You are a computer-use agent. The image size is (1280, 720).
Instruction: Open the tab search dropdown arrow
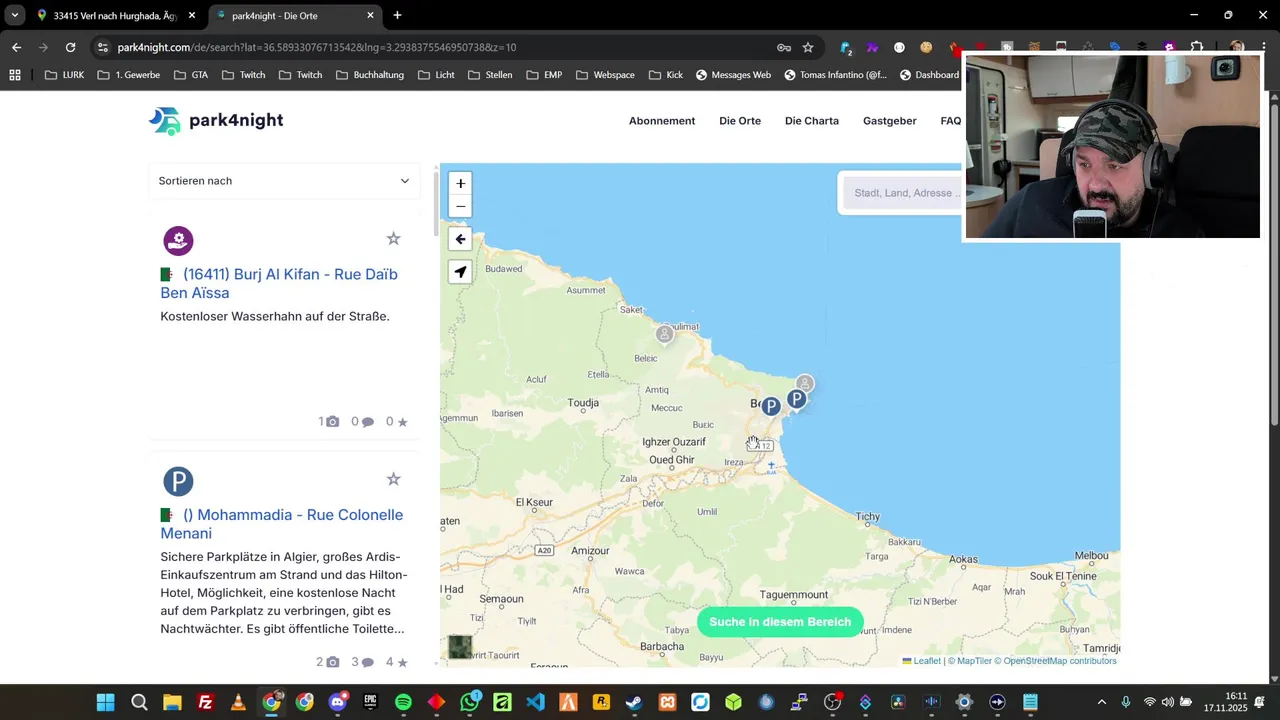(14, 16)
